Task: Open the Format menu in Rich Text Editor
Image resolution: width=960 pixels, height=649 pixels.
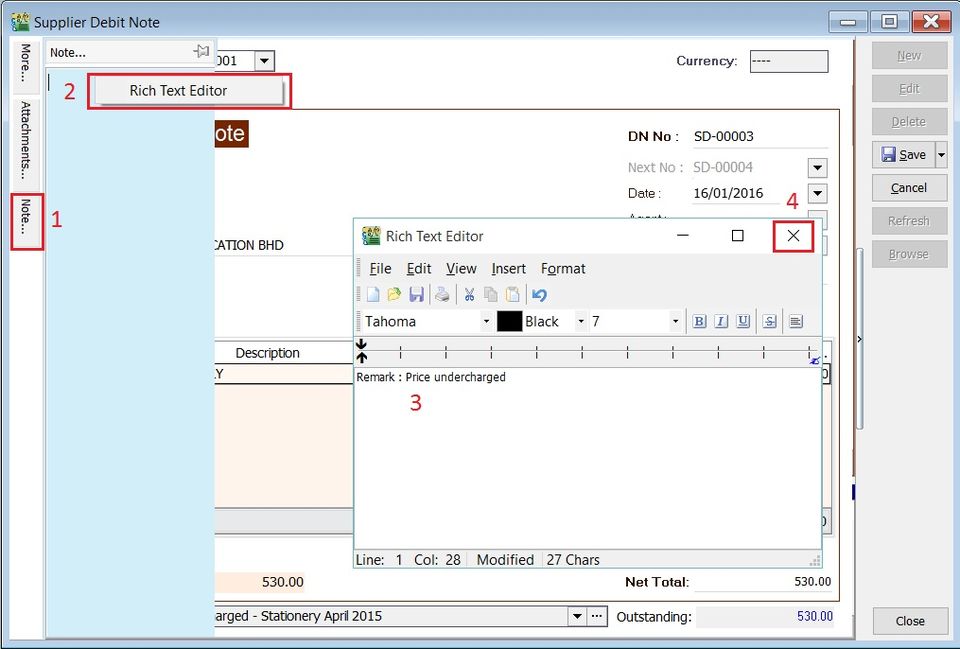Action: 563,268
